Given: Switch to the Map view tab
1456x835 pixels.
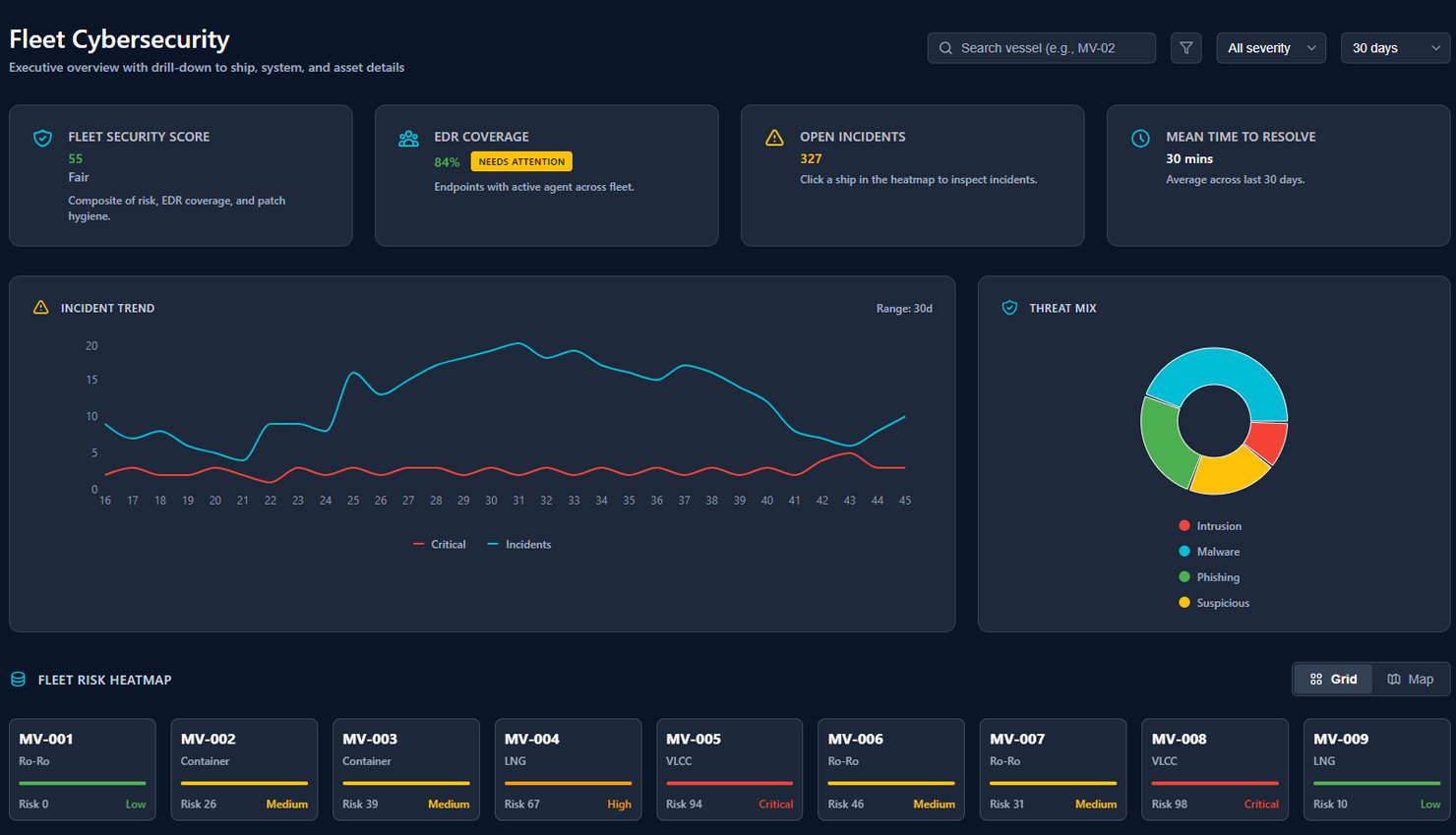Looking at the screenshot, I should (1410, 680).
